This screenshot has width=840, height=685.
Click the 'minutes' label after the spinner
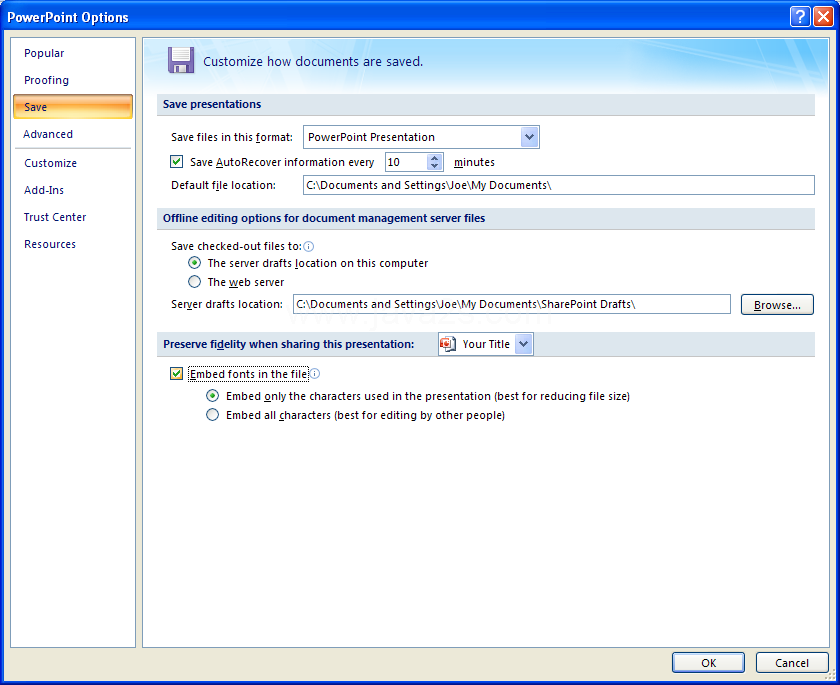click(x=474, y=162)
